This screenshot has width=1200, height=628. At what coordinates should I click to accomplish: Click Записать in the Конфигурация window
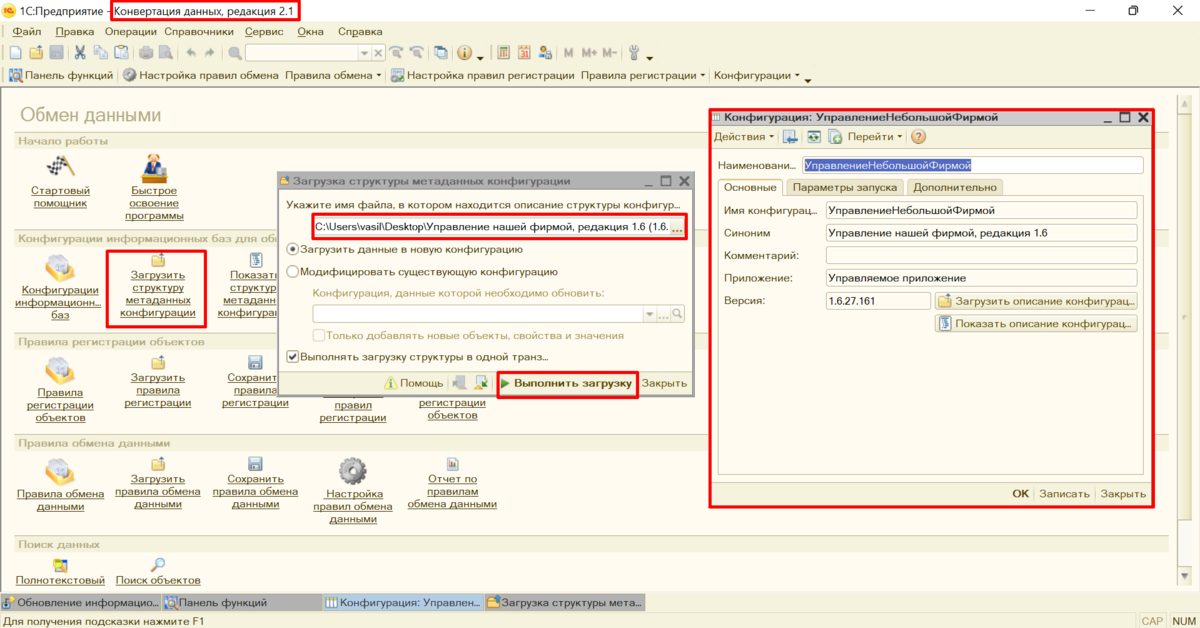pos(1064,494)
